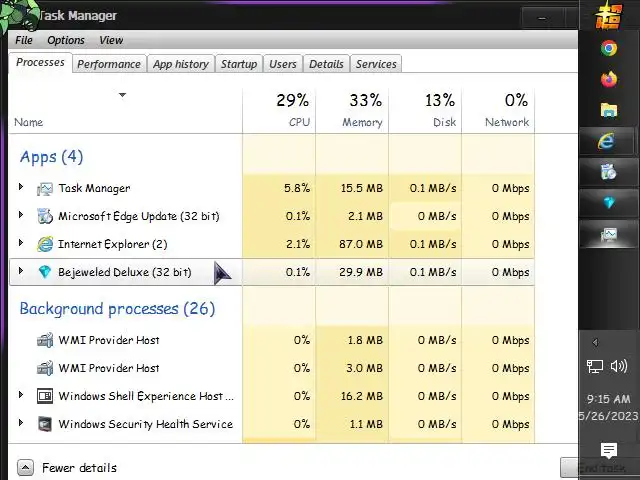Open Chrome from the taskbar
Screen dimensions: 640x480
pos(608,48)
